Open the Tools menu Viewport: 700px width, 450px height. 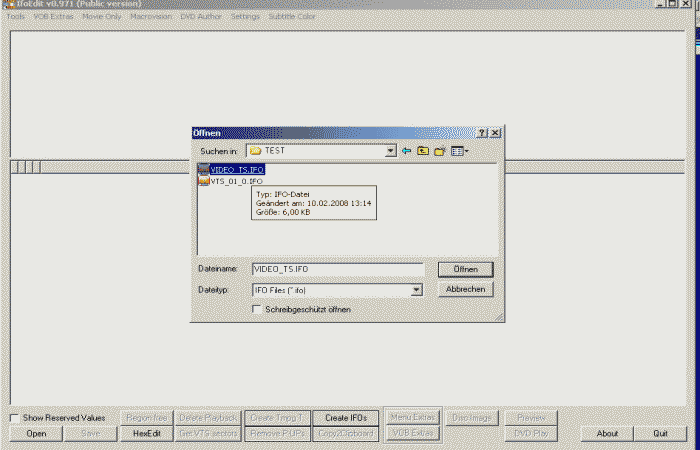(16, 17)
